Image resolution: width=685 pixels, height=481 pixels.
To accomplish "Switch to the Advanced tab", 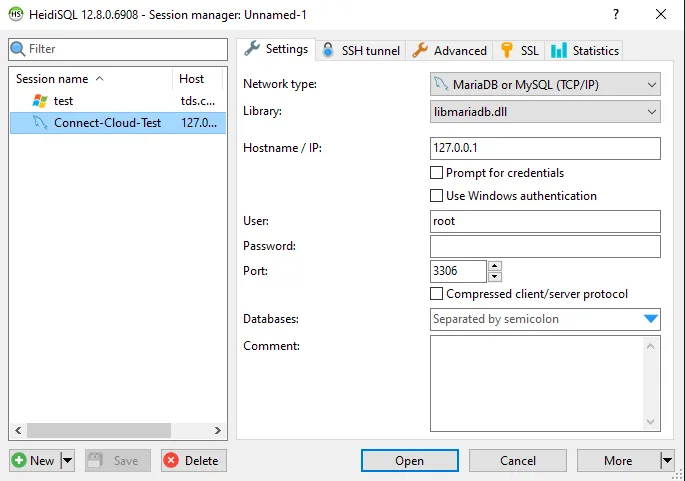I will coord(449,50).
